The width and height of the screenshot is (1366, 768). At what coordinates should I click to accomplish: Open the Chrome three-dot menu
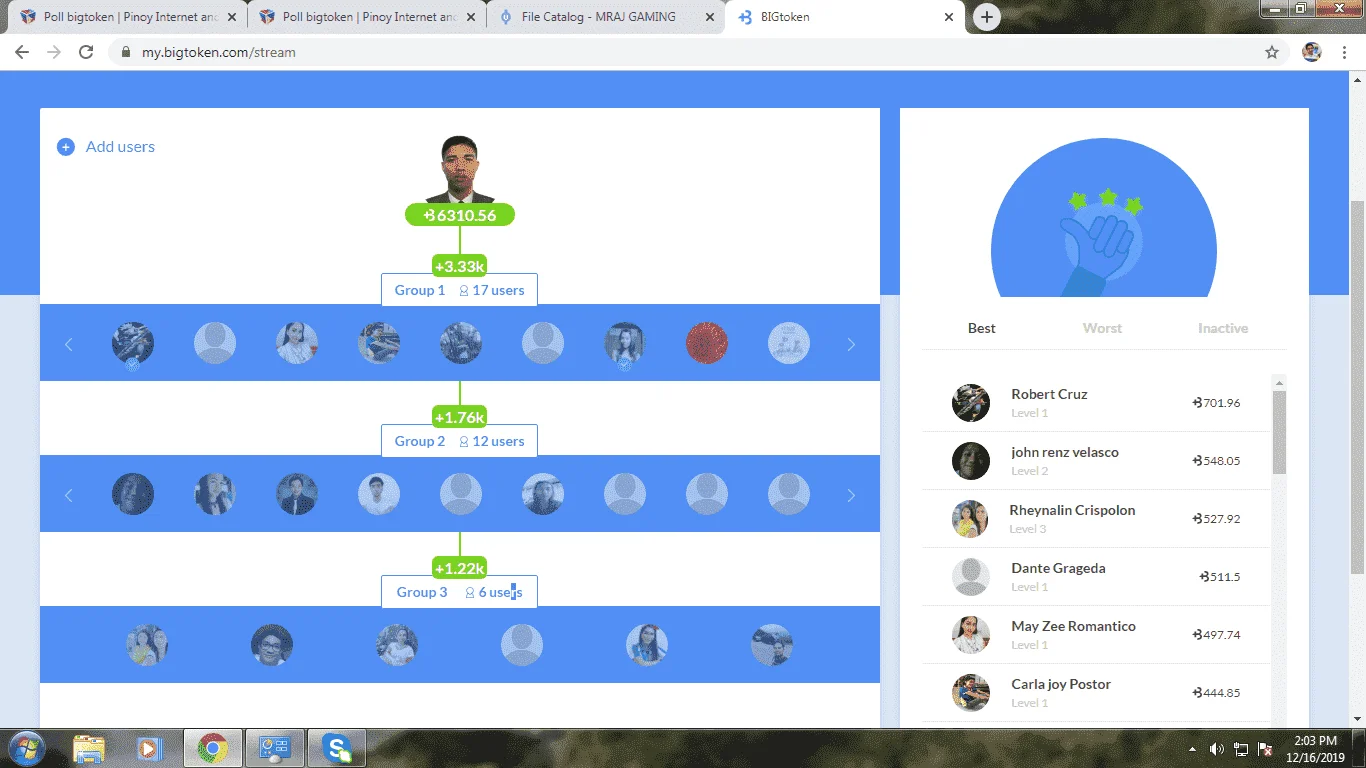(1343, 52)
